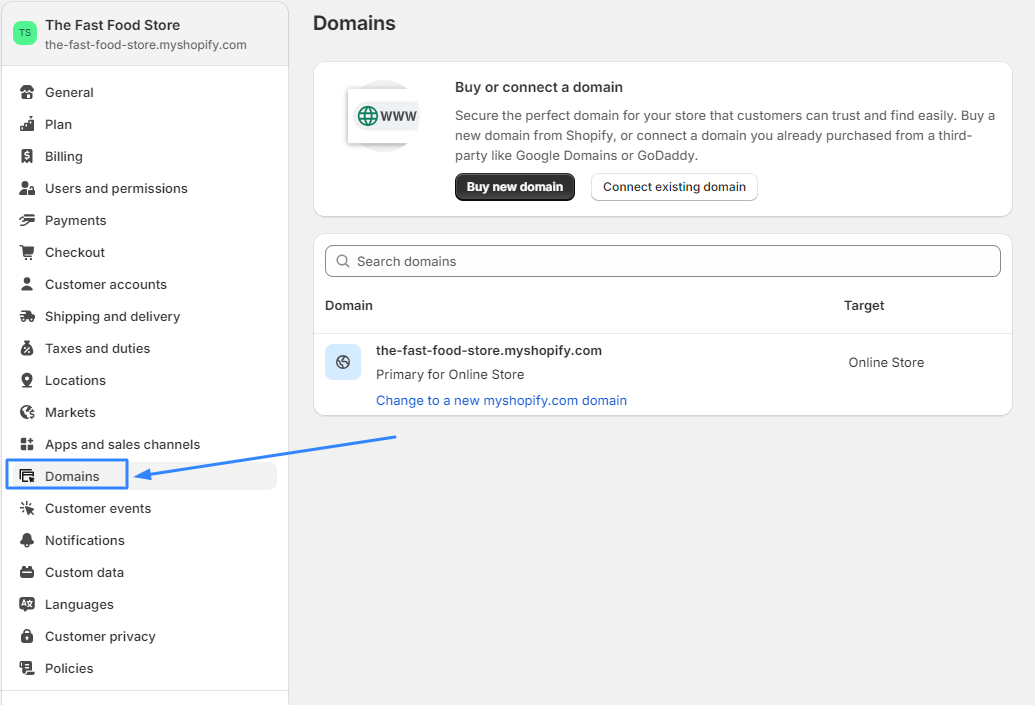The height and width of the screenshot is (705, 1035).
Task: Go to Billing settings
Action: tap(145, 156)
